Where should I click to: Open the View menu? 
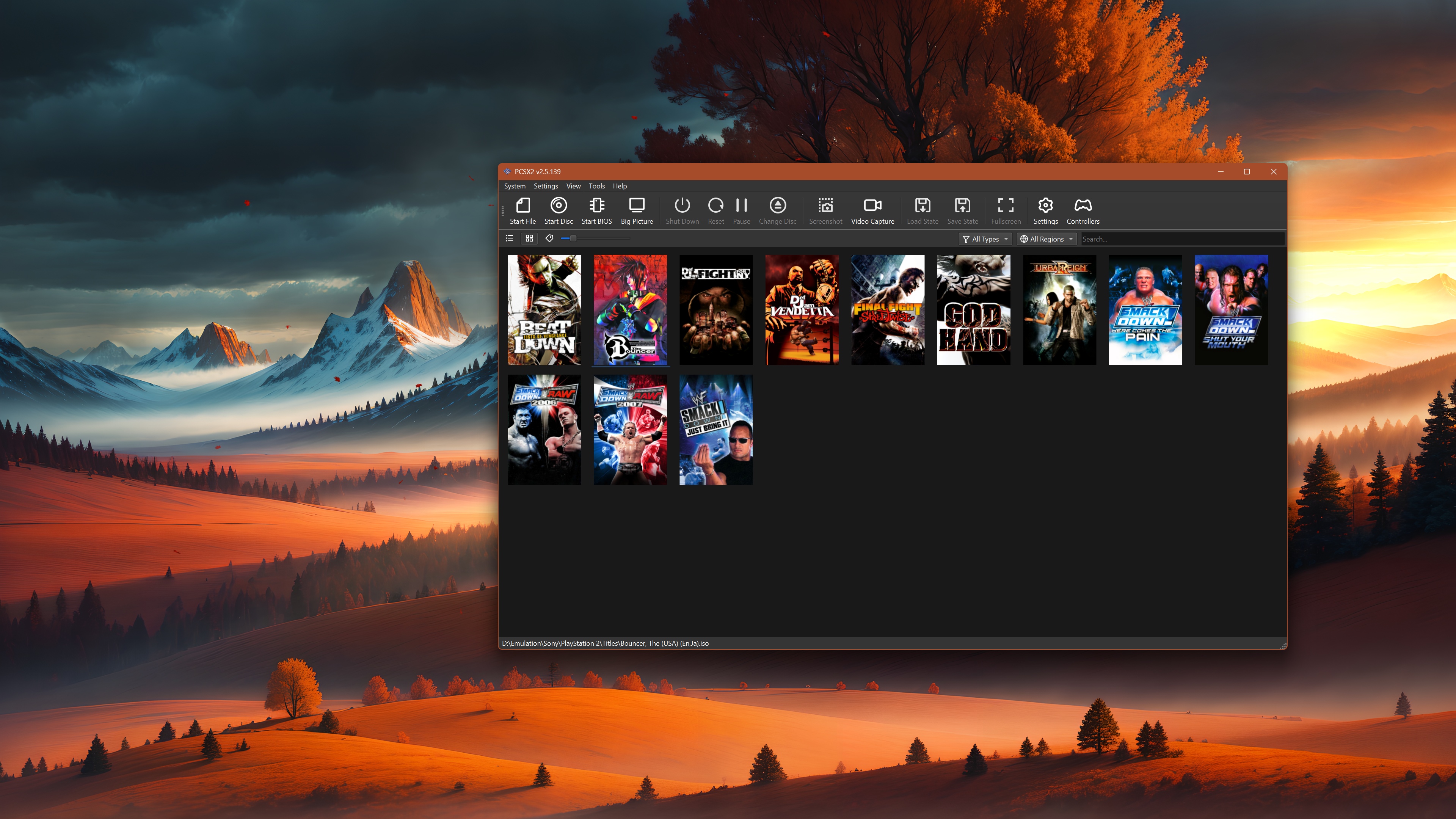[x=573, y=186]
